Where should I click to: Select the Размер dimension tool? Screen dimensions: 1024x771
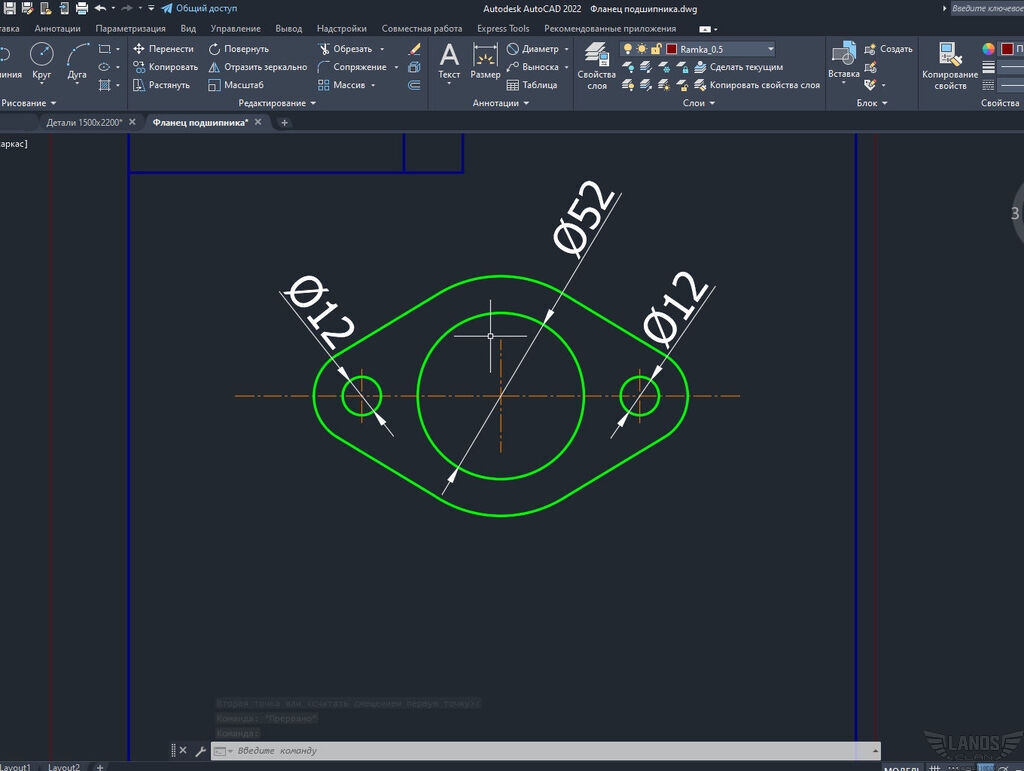tap(485, 61)
